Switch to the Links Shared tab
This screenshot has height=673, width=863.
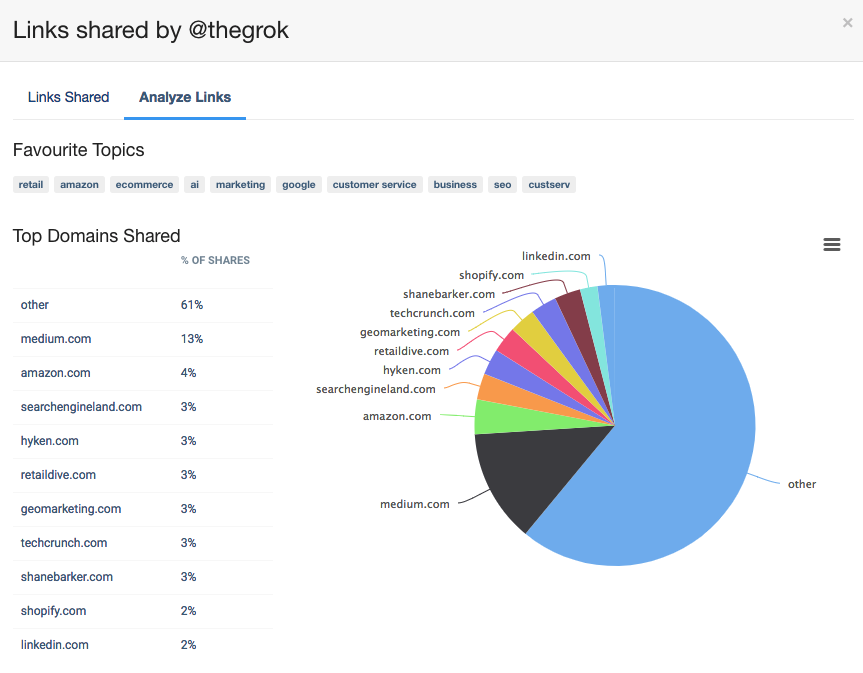click(x=68, y=97)
